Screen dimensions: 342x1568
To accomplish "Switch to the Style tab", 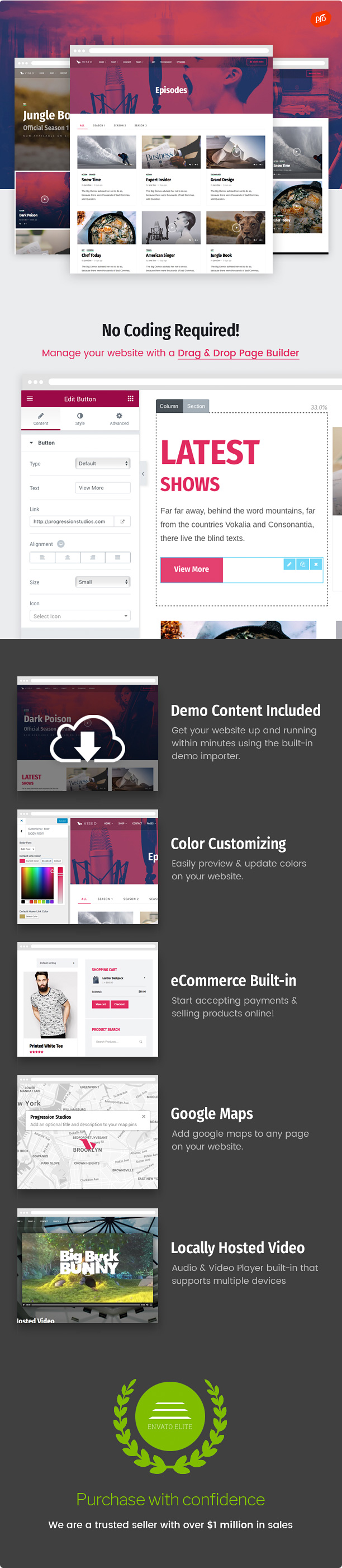I will point(80,418).
